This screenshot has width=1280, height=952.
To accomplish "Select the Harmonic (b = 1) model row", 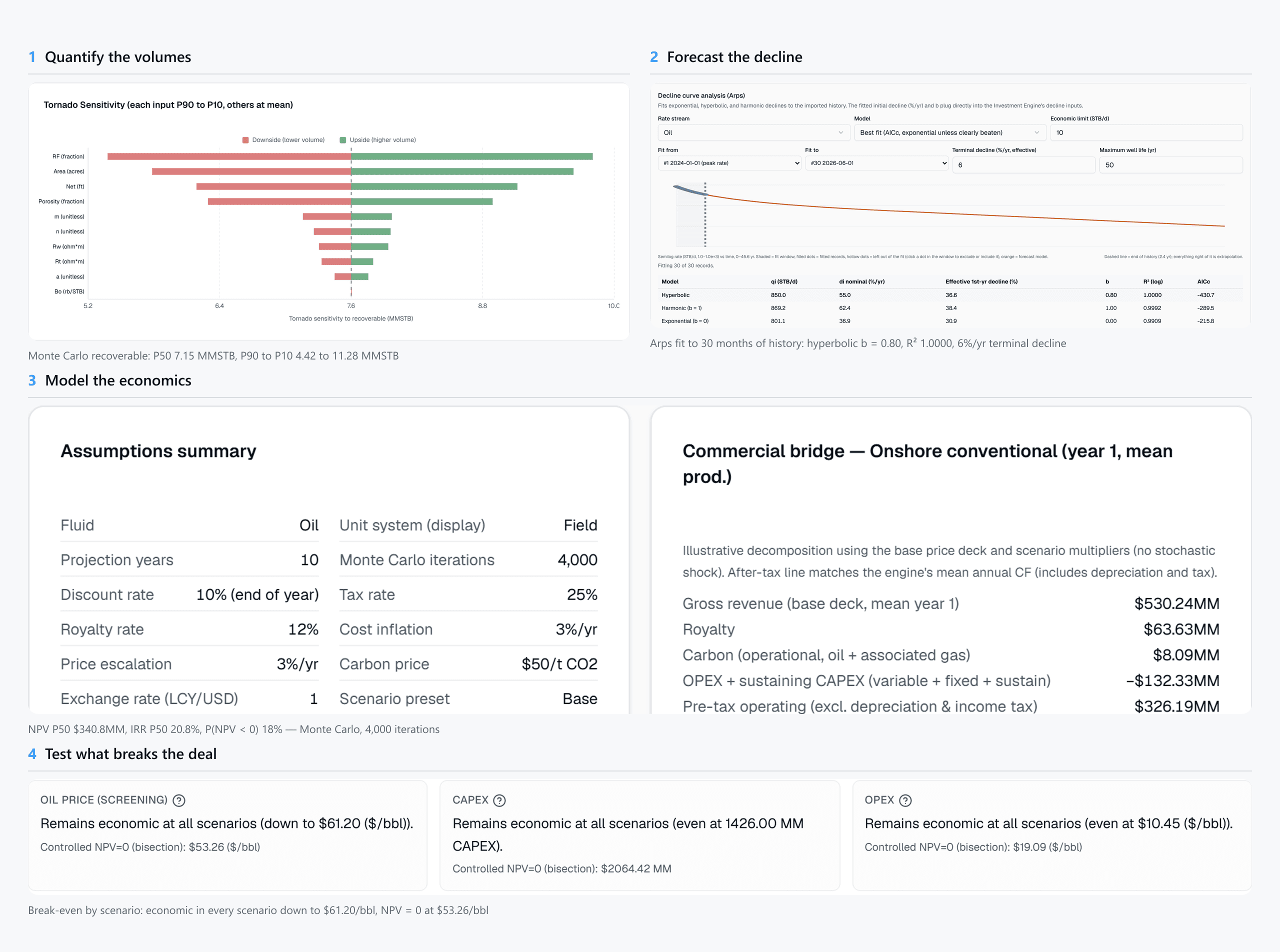I will [x=950, y=308].
